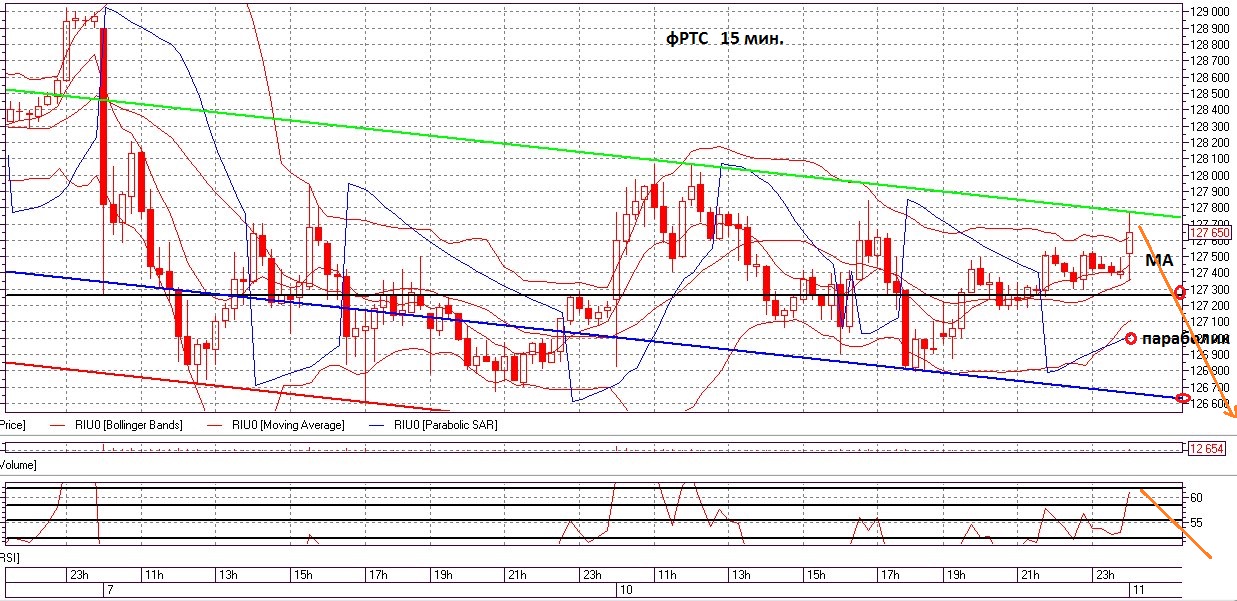Click the Price pane label
Viewport: 1237px width, 601px height.
pyautogui.click(x=12, y=425)
